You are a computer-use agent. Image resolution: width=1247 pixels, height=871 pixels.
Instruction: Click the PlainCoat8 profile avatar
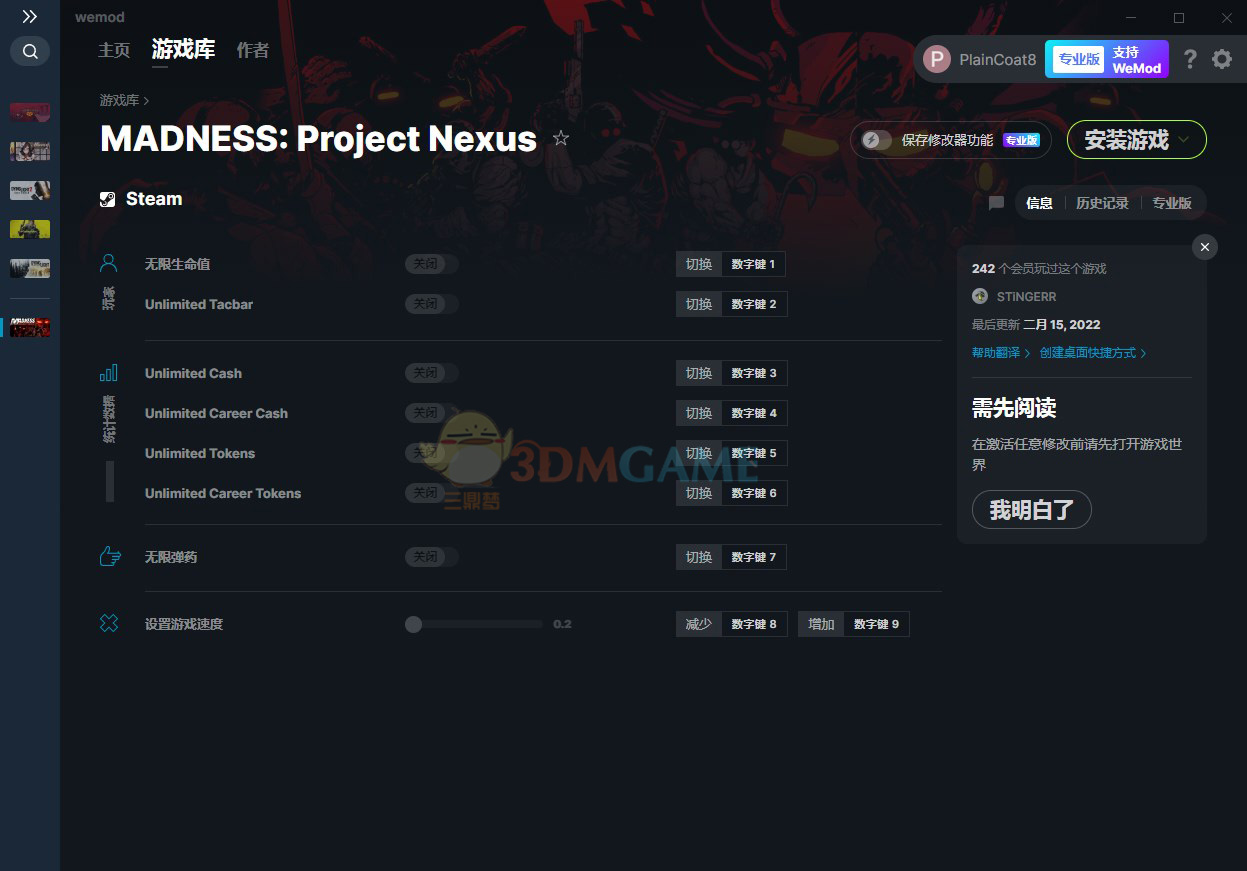point(936,59)
